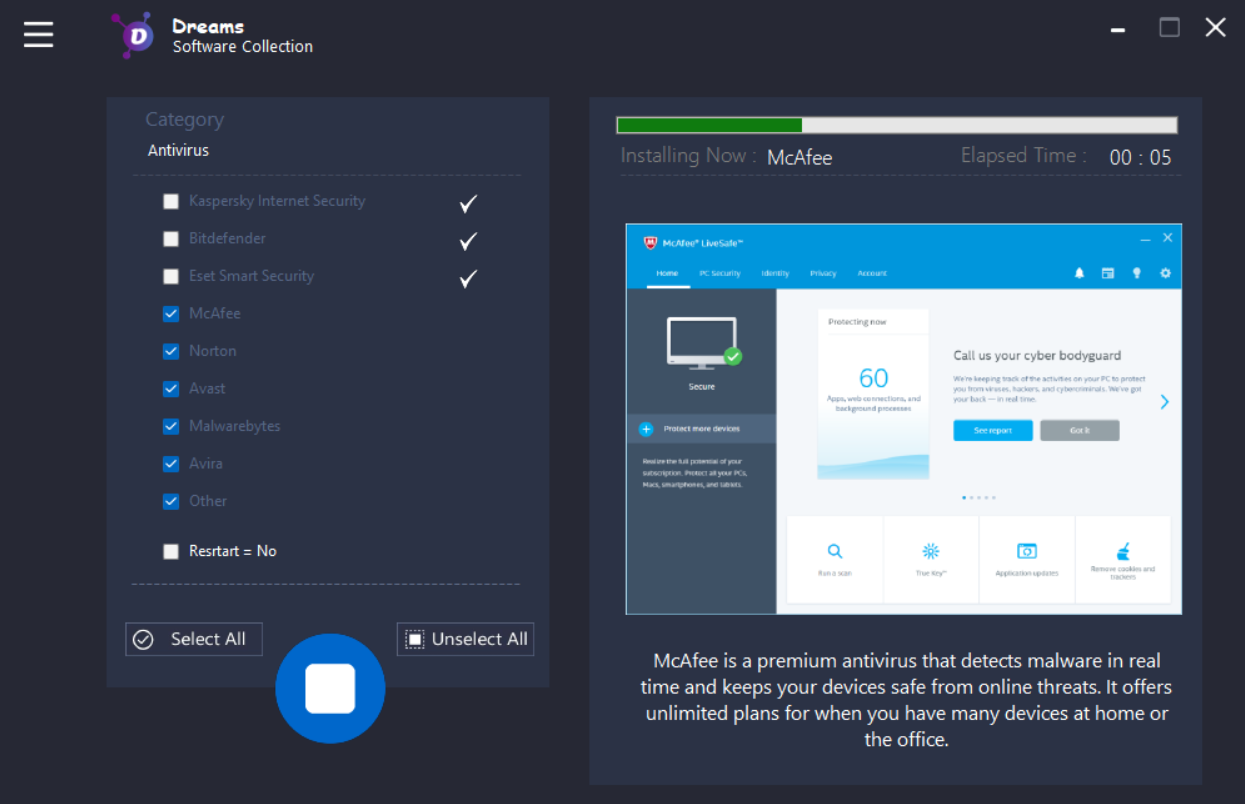Click the checkmark next to Kaspersky
Viewport: 1245px width, 804px height.
click(x=467, y=203)
